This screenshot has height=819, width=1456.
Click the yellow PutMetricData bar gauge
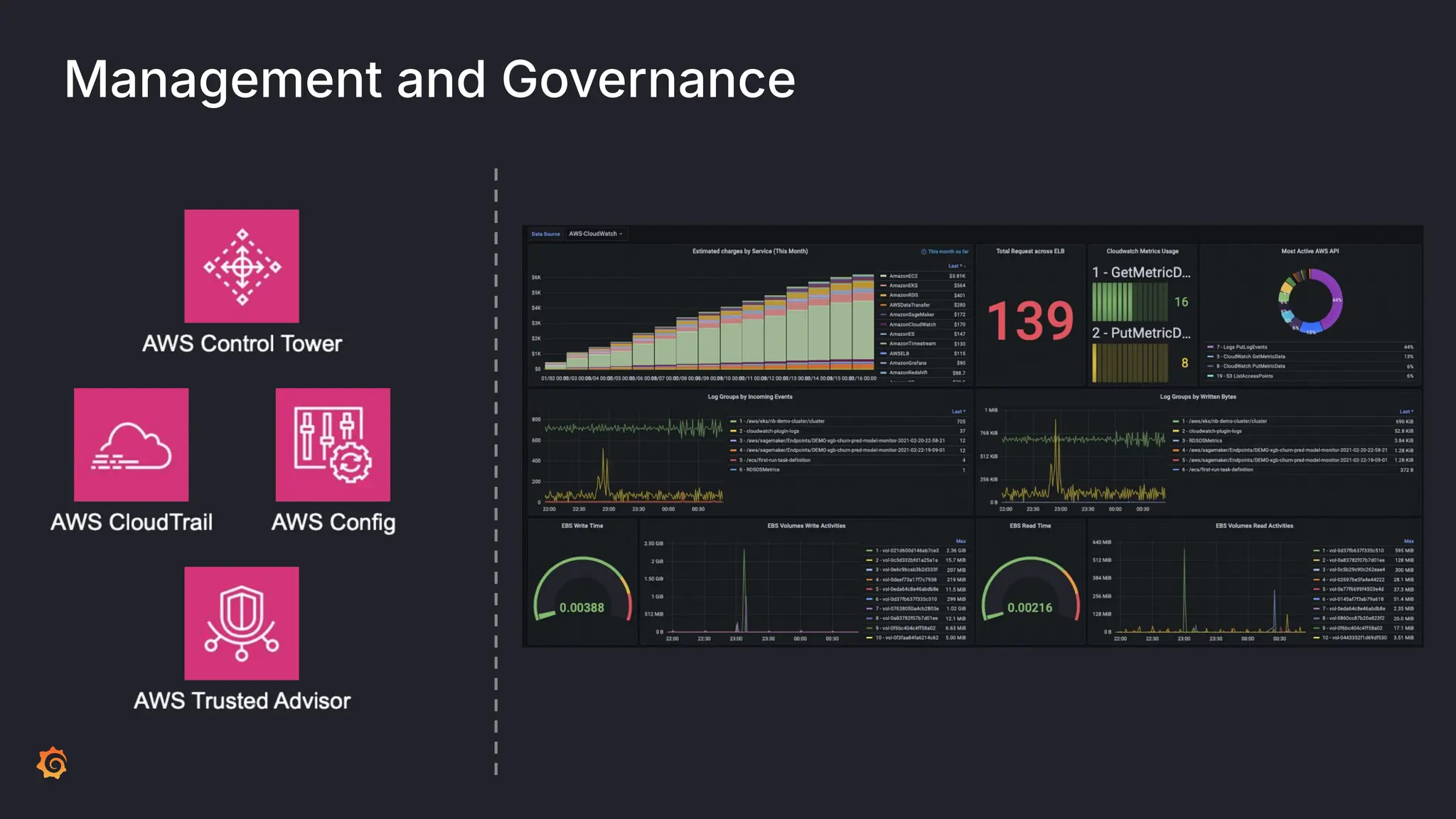(1130, 363)
